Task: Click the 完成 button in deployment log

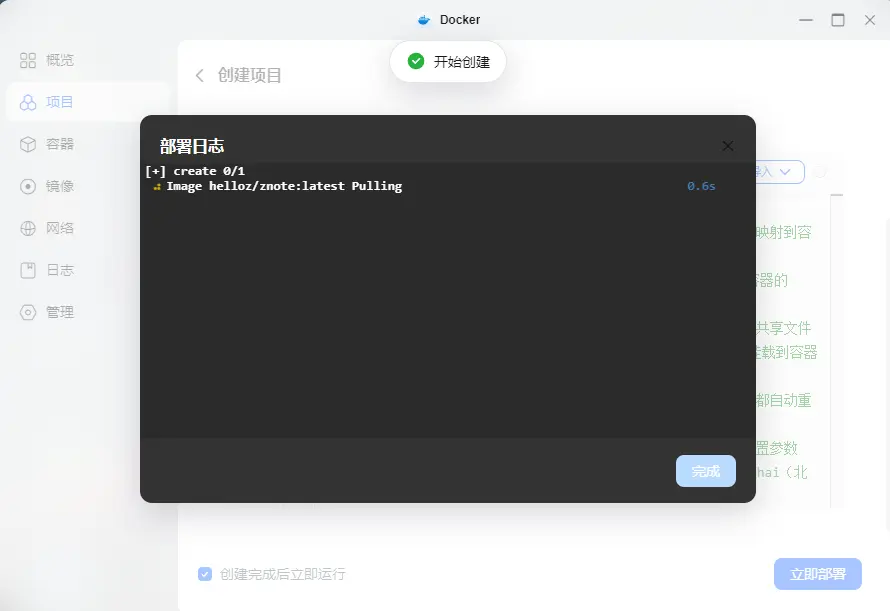Action: tap(706, 471)
